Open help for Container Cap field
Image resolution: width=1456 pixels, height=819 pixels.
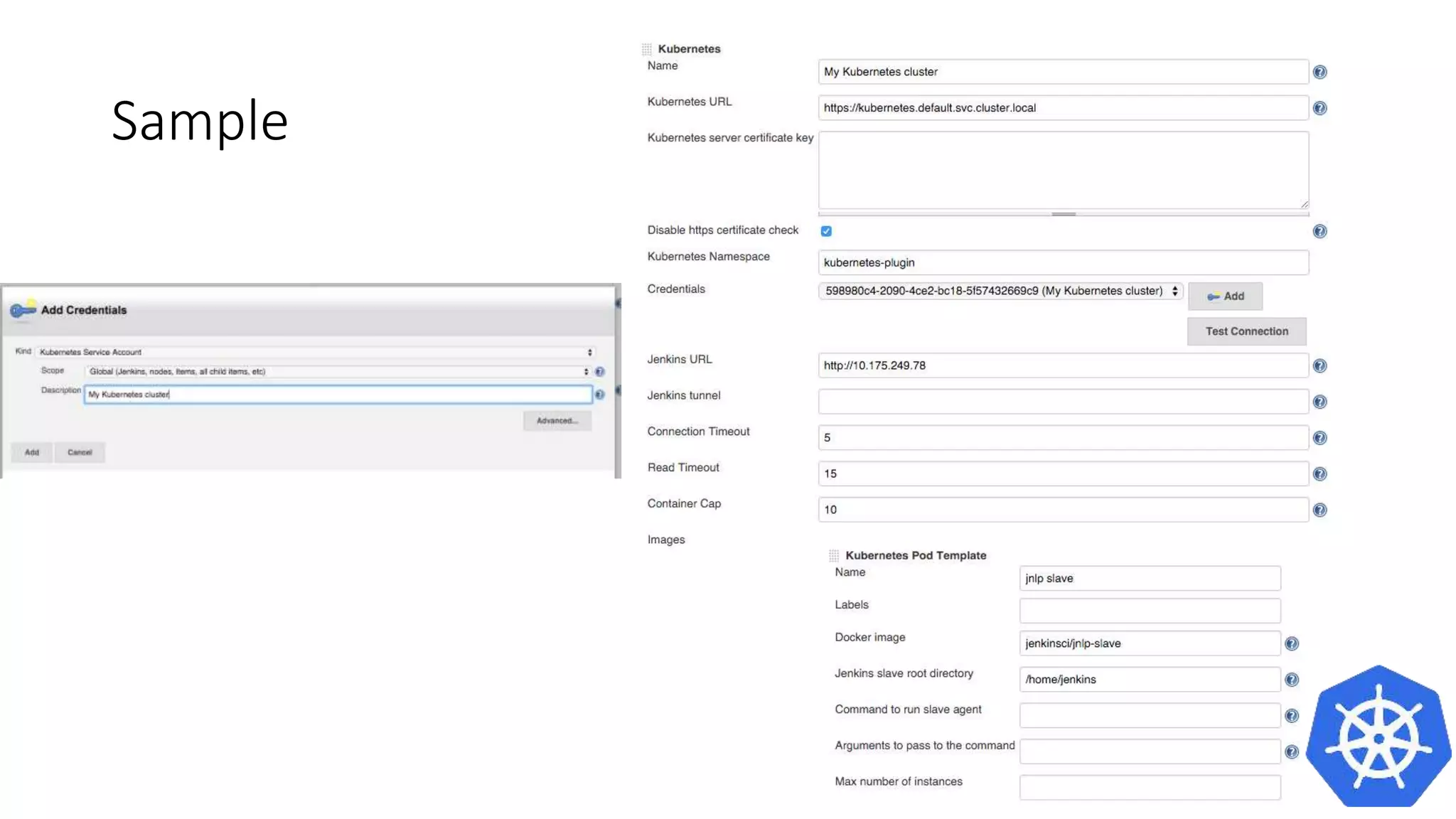(x=1319, y=510)
